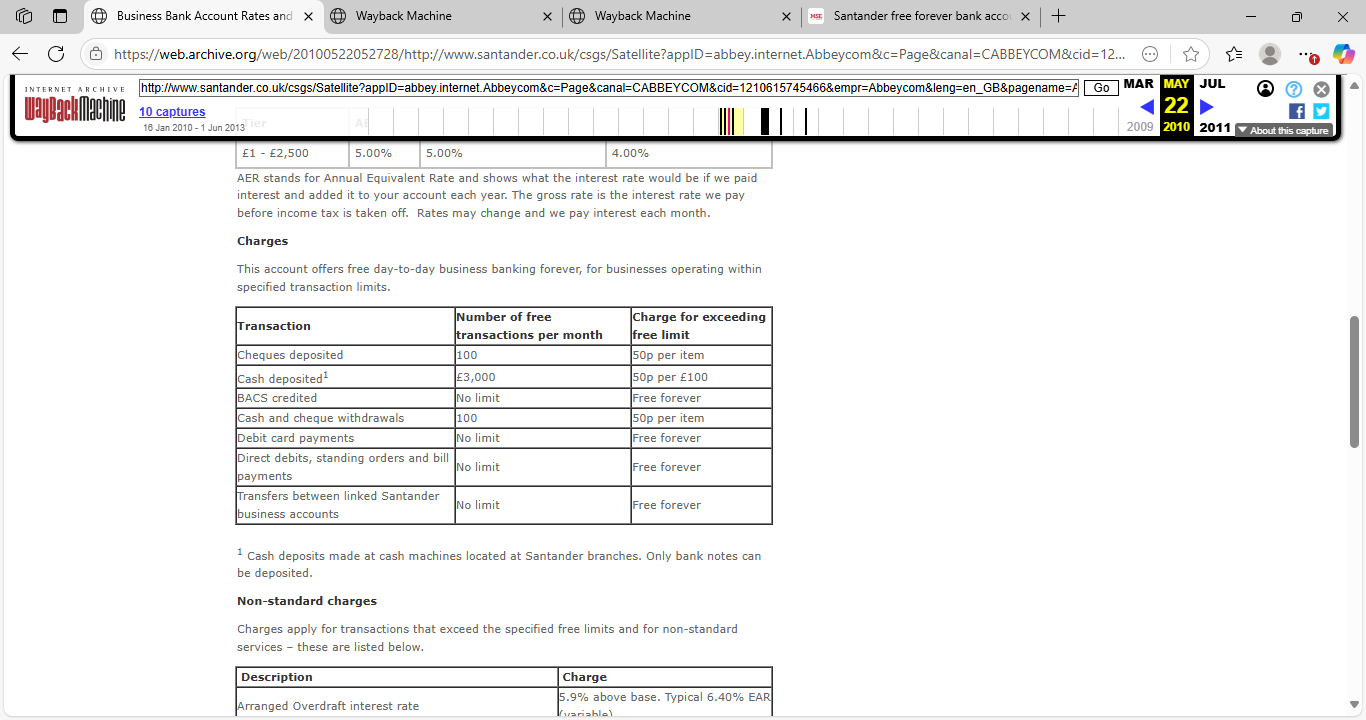Click the Wayback Machine logo
The width and height of the screenshot is (1366, 720).
pyautogui.click(x=75, y=103)
